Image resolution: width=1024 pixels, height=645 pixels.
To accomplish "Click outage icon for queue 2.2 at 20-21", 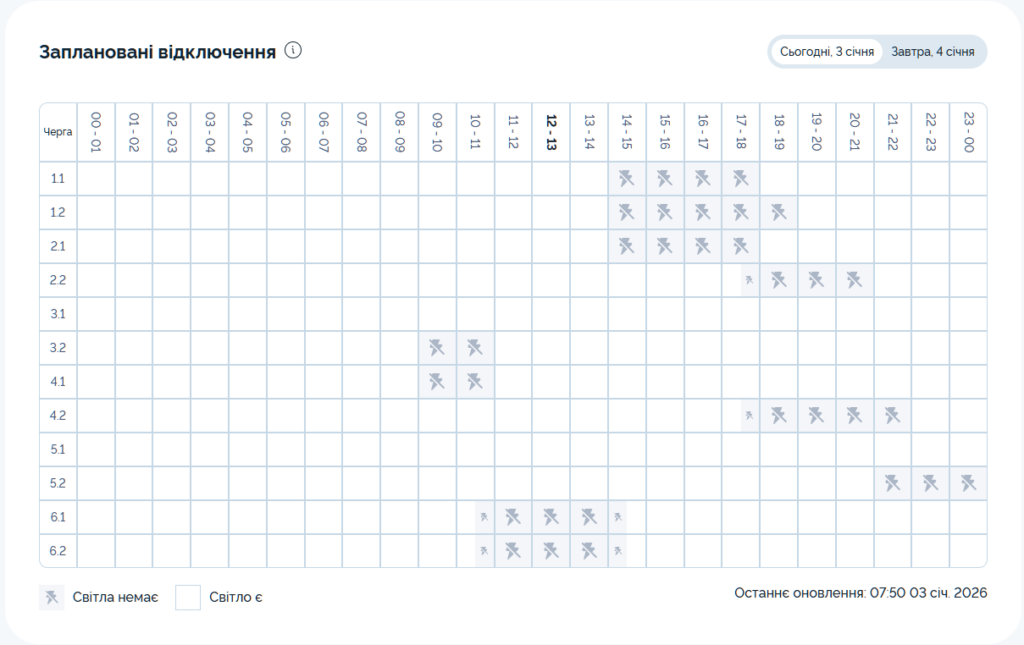I will click(854, 280).
